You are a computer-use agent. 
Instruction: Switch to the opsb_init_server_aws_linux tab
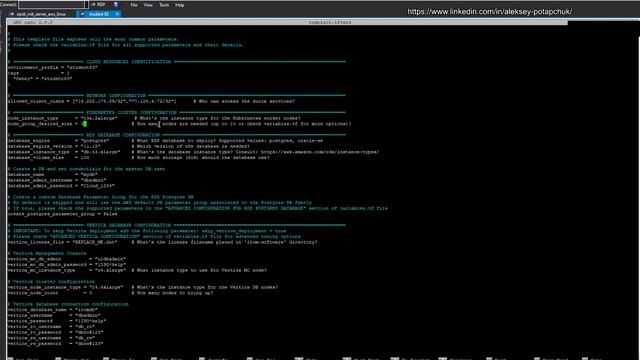pos(41,14)
